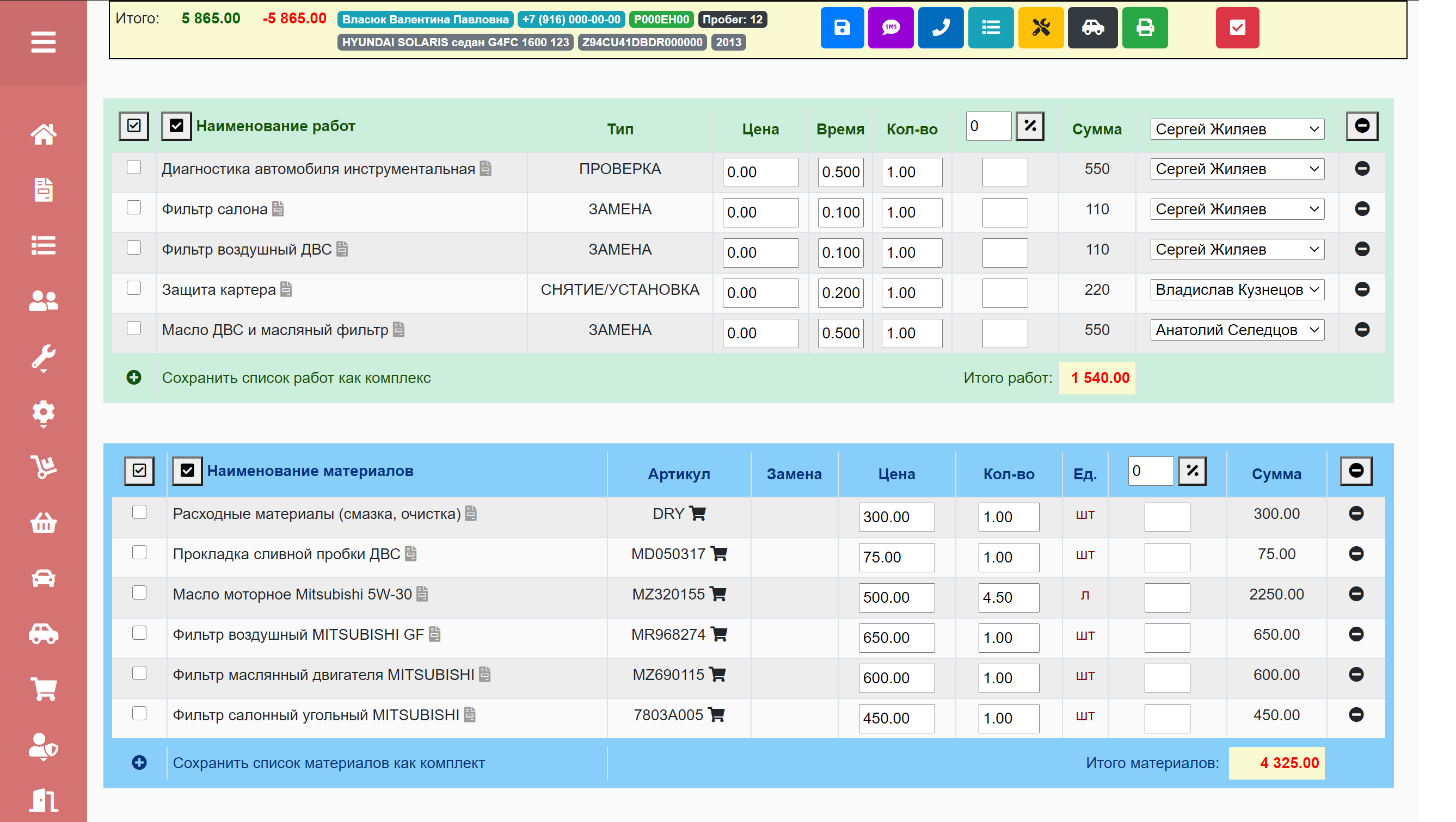Screen dimensions: 1456x822
Task: Remove the Диагностика автомобиля work row
Action: (x=1362, y=168)
